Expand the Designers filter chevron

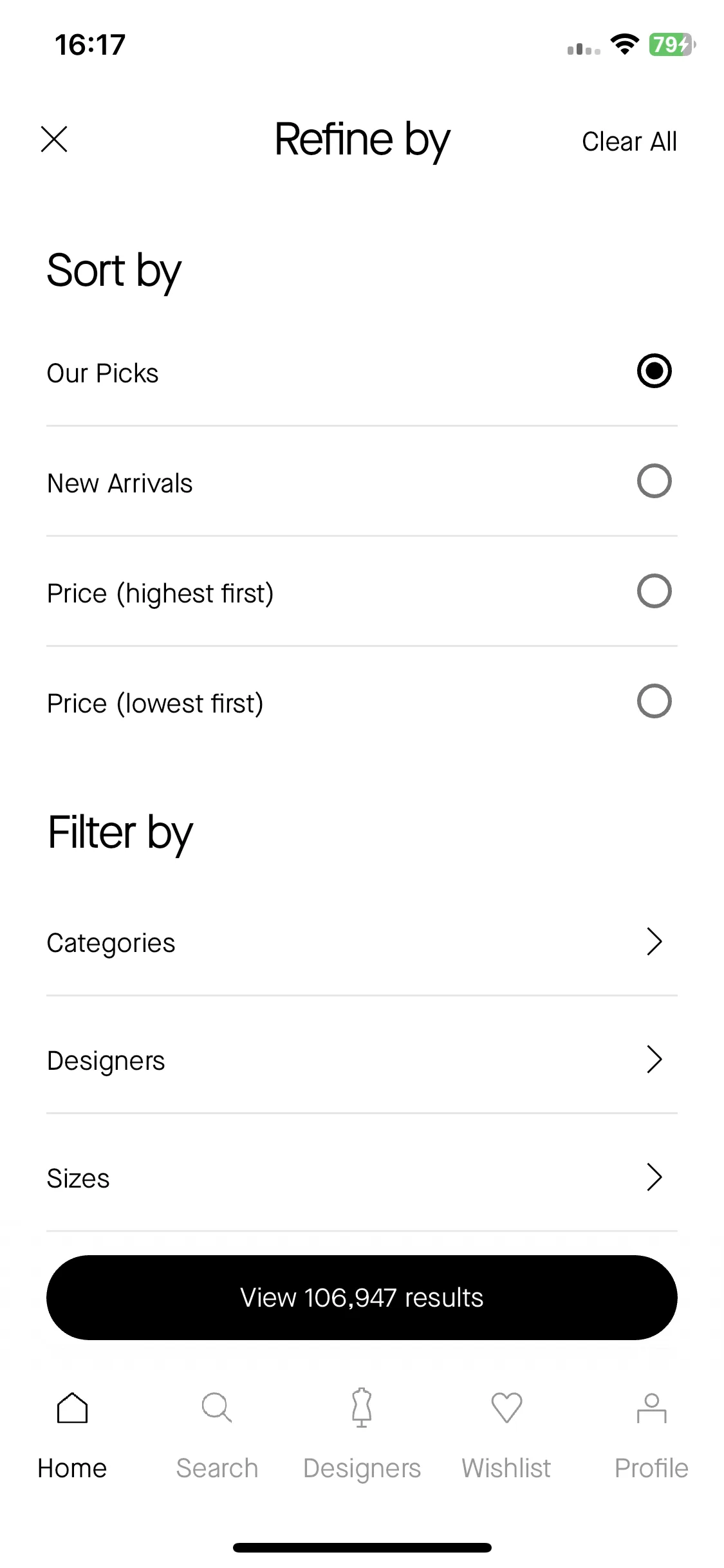[654, 1059]
